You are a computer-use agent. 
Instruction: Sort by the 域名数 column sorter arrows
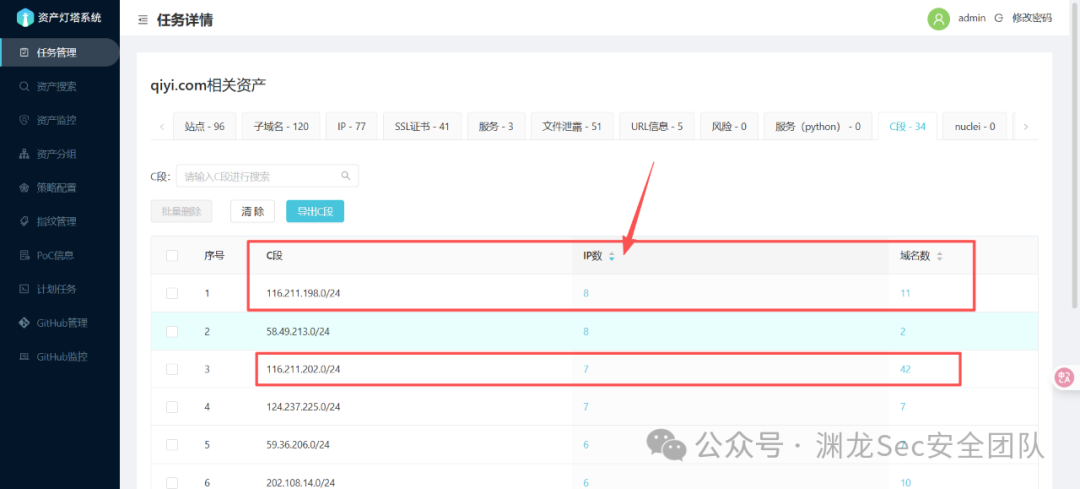[x=939, y=256]
